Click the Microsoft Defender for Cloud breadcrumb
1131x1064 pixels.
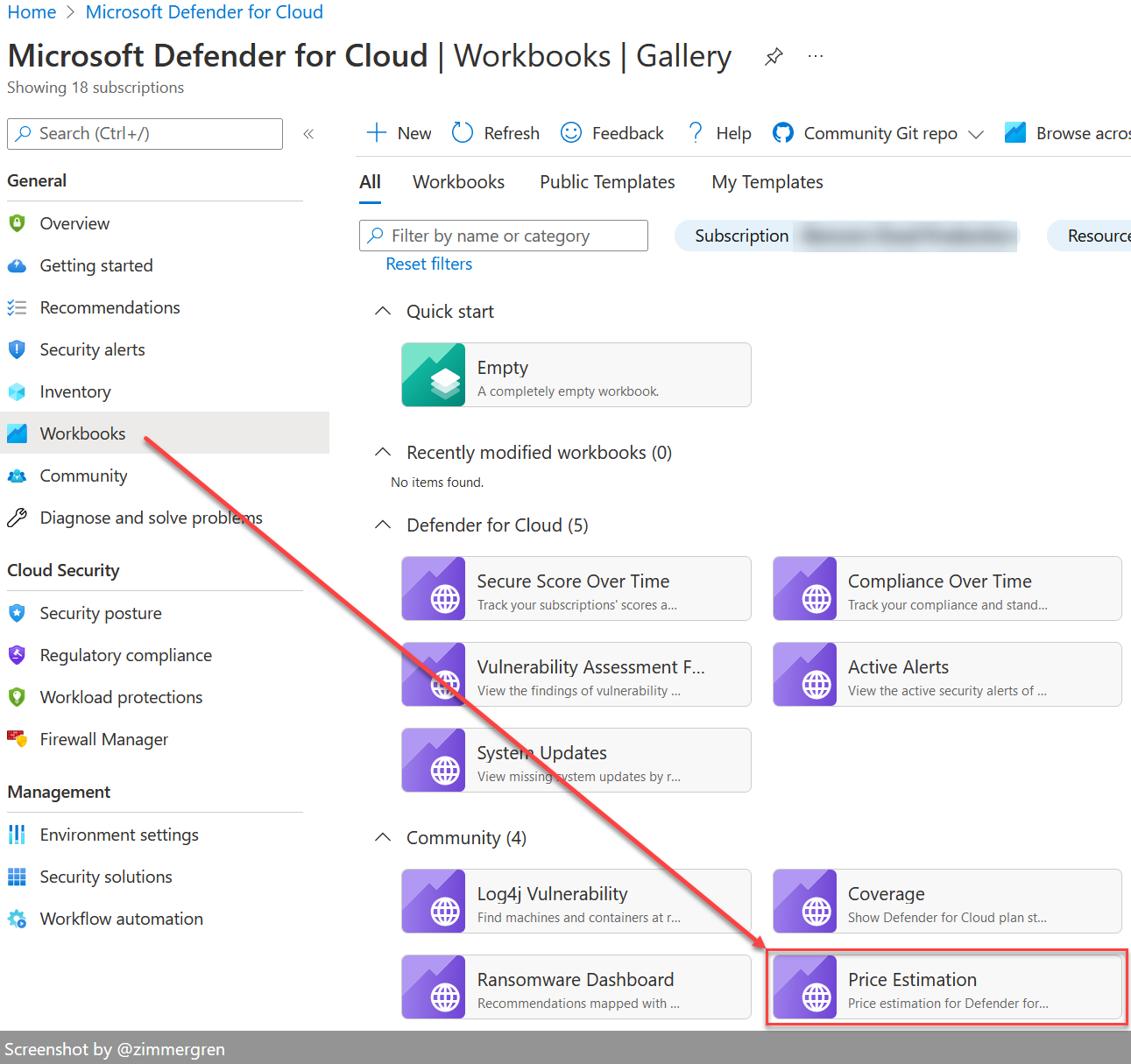[x=204, y=12]
